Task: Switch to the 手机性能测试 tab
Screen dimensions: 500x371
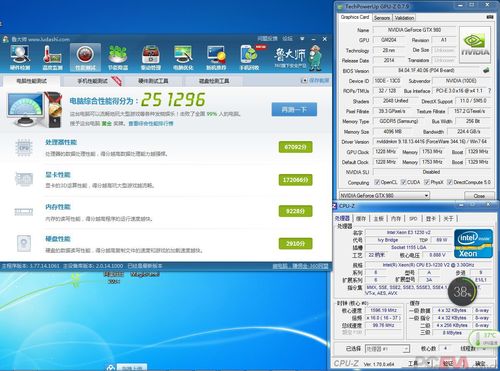Action: click(x=93, y=81)
